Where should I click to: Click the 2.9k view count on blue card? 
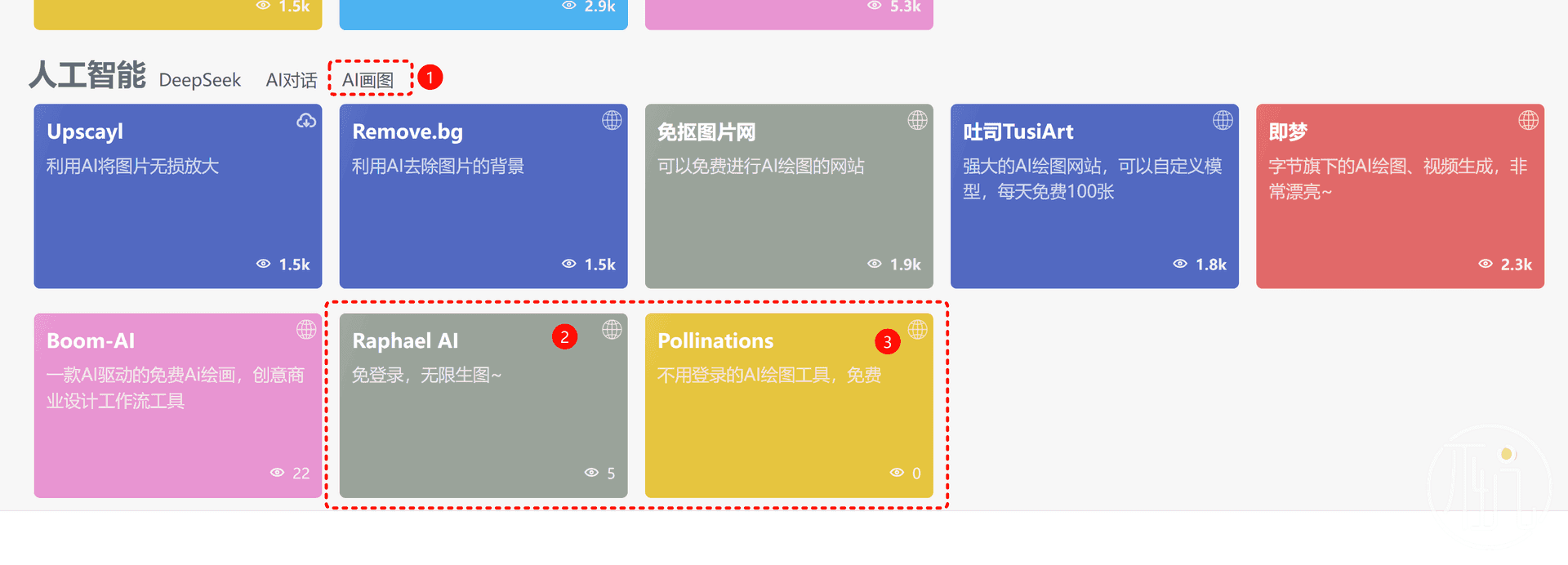coord(600,7)
